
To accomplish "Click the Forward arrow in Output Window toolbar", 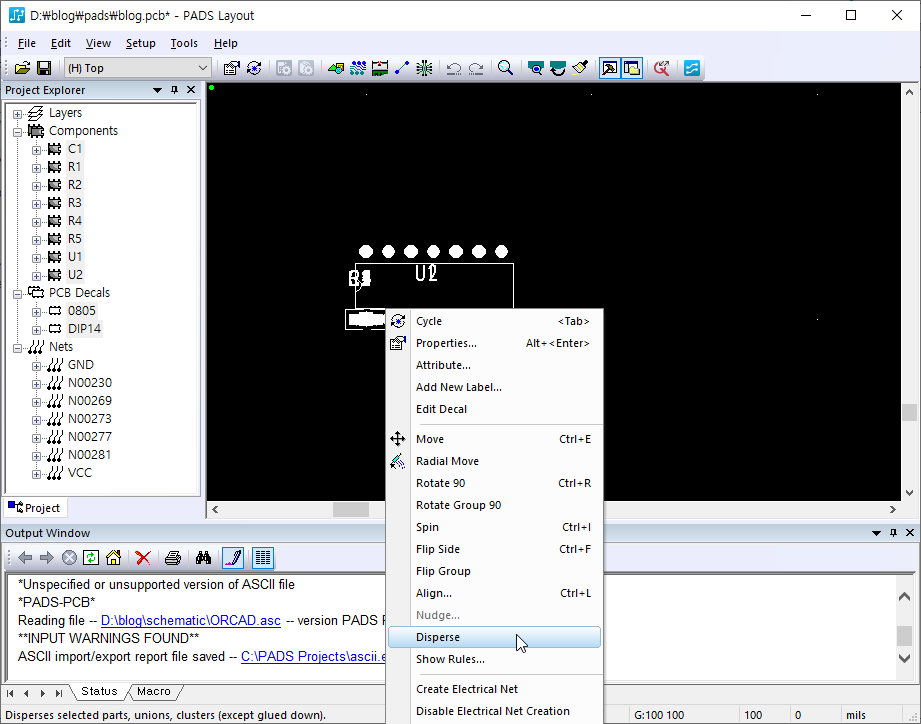I will pyautogui.click(x=46, y=557).
